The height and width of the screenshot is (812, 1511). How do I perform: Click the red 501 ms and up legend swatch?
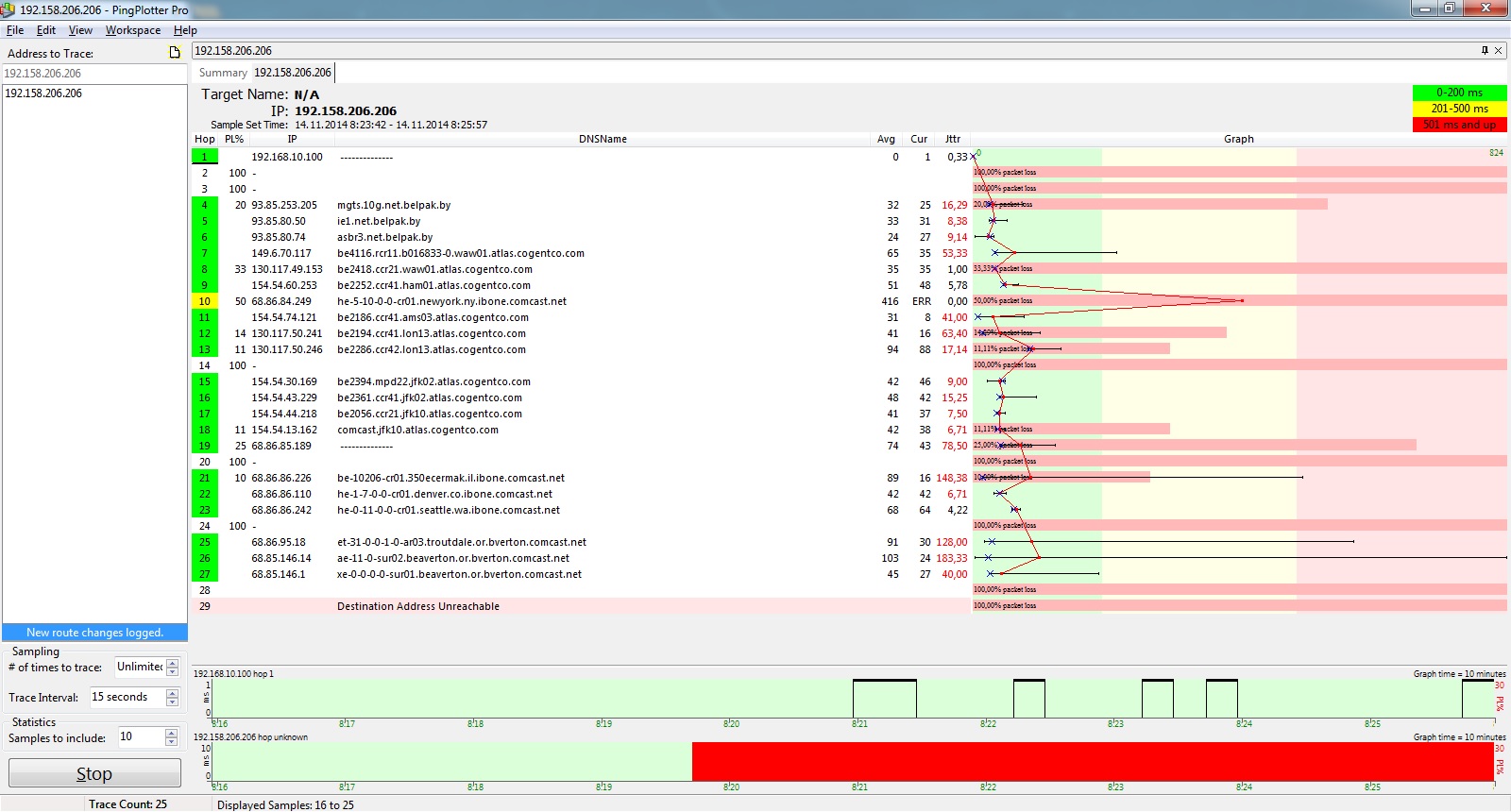(x=1459, y=125)
